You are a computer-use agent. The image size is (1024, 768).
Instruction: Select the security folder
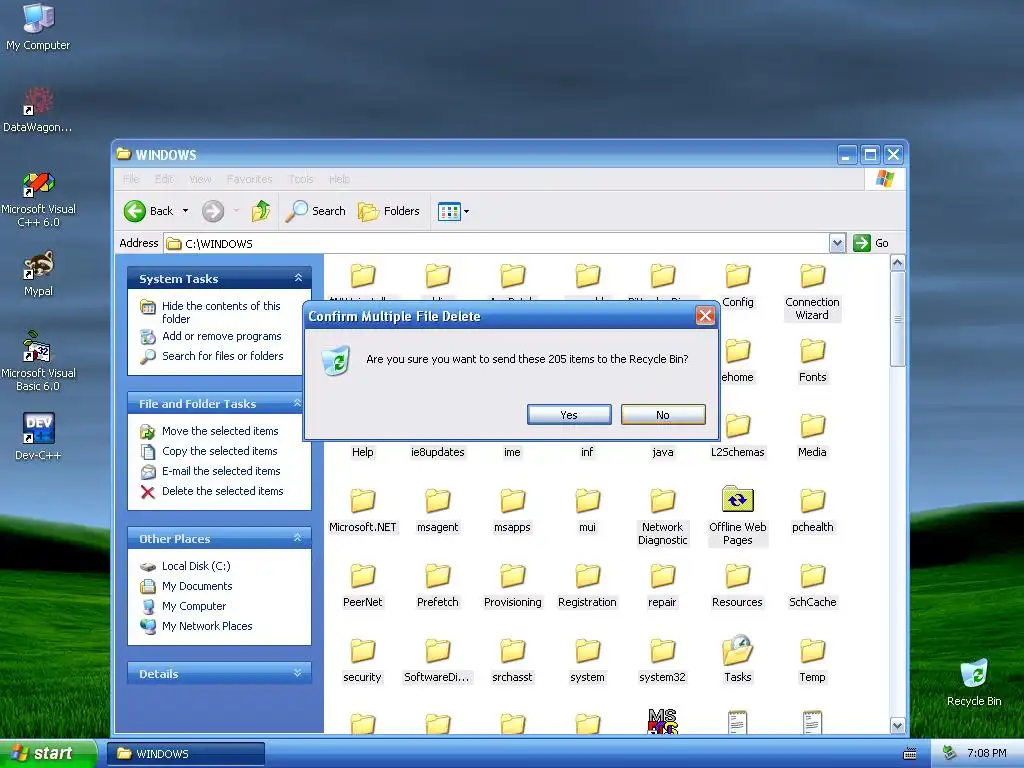pos(362,661)
